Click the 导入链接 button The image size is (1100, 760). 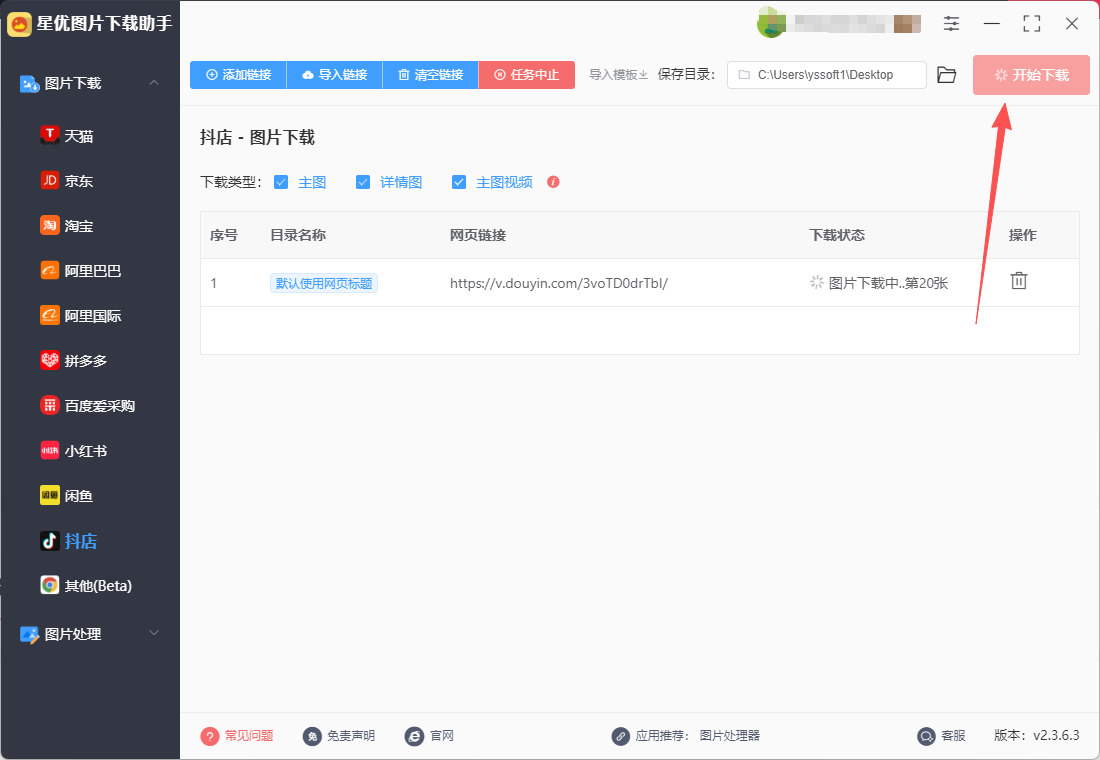(x=334, y=74)
